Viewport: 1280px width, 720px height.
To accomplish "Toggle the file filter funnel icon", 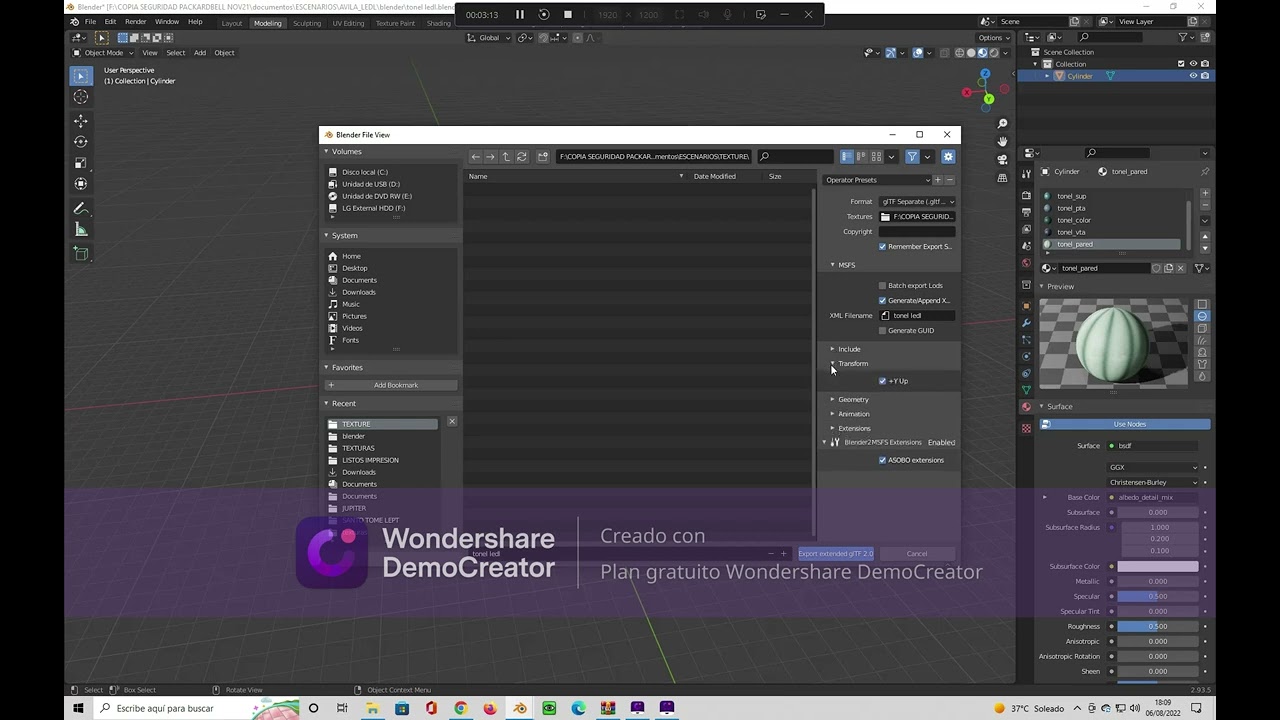I will pos(912,157).
